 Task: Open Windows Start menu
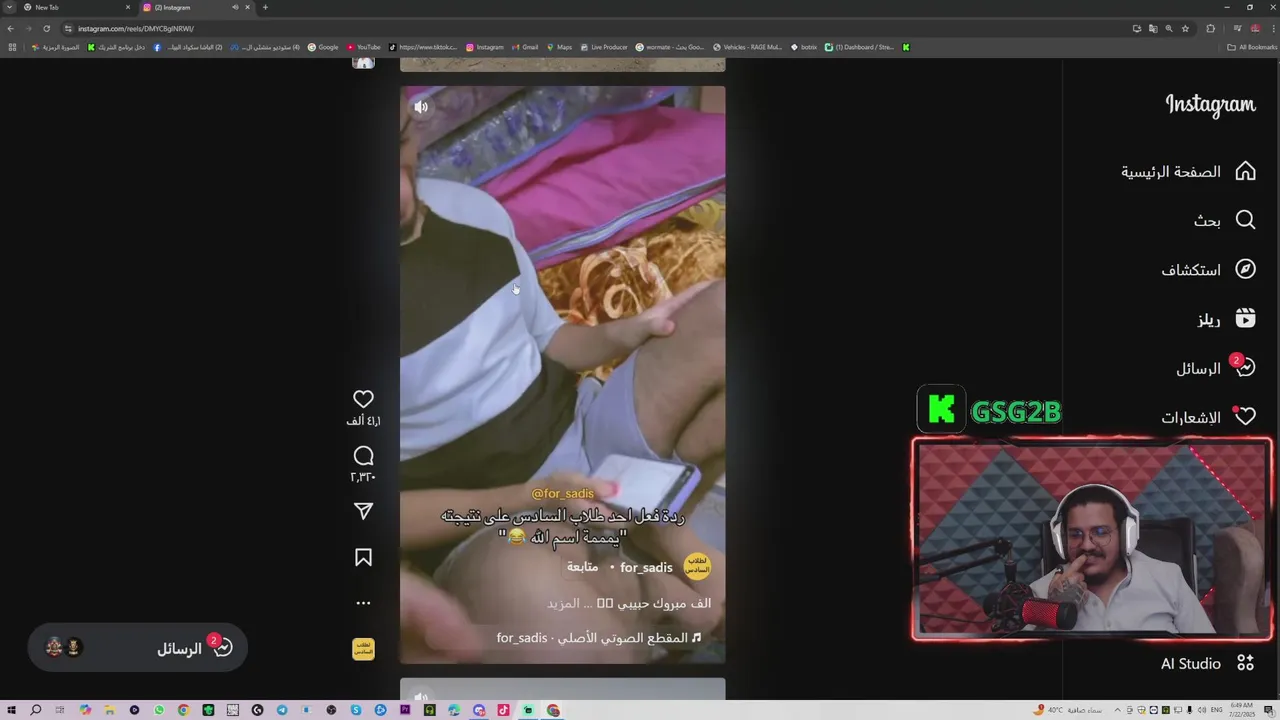pyautogui.click(x=12, y=710)
